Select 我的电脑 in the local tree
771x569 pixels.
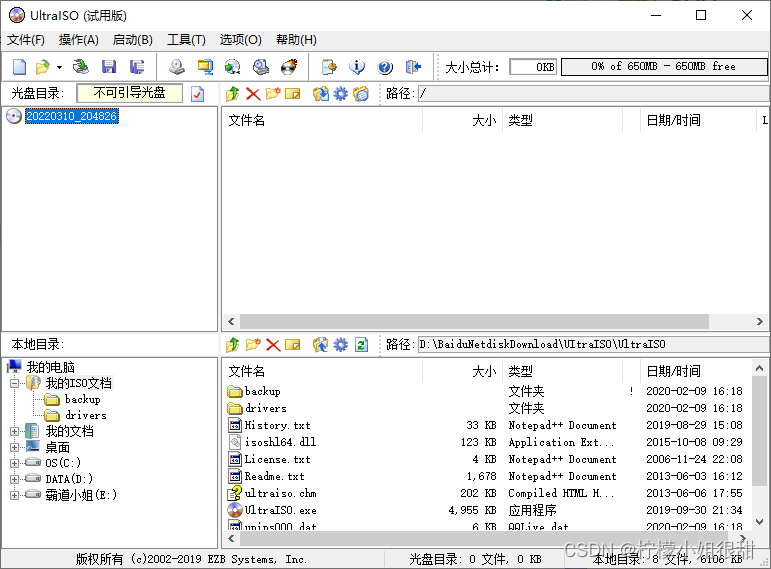[x=50, y=367]
